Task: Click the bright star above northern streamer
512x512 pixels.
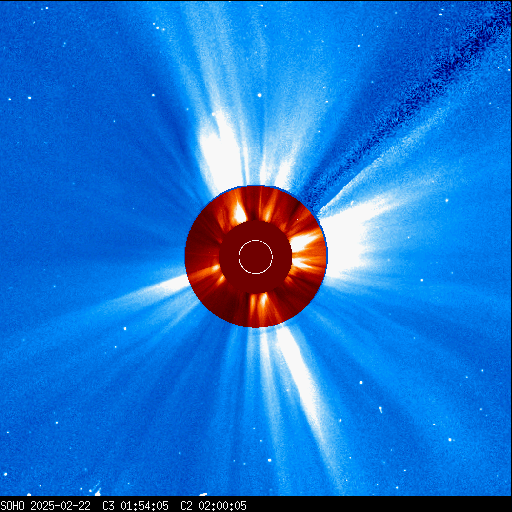Action: tap(259, 95)
